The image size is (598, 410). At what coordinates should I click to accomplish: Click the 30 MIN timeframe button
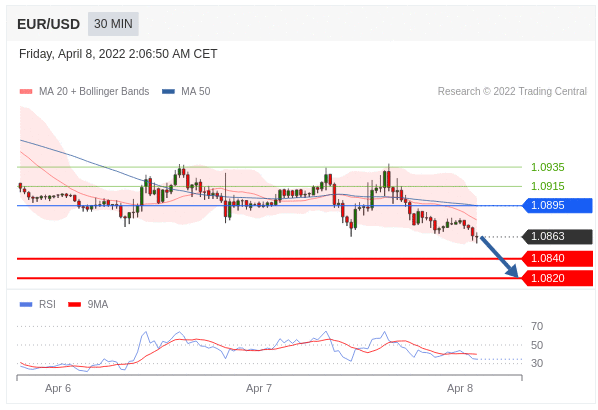(113, 24)
